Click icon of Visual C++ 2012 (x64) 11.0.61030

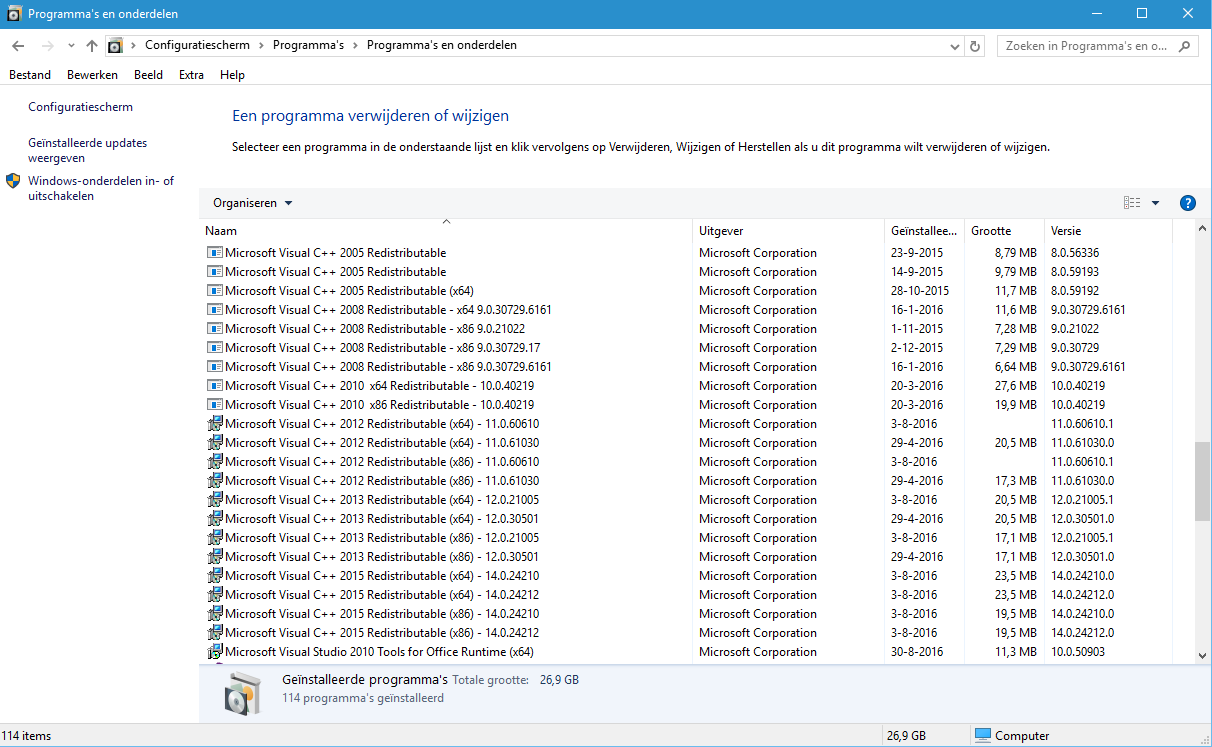click(215, 443)
